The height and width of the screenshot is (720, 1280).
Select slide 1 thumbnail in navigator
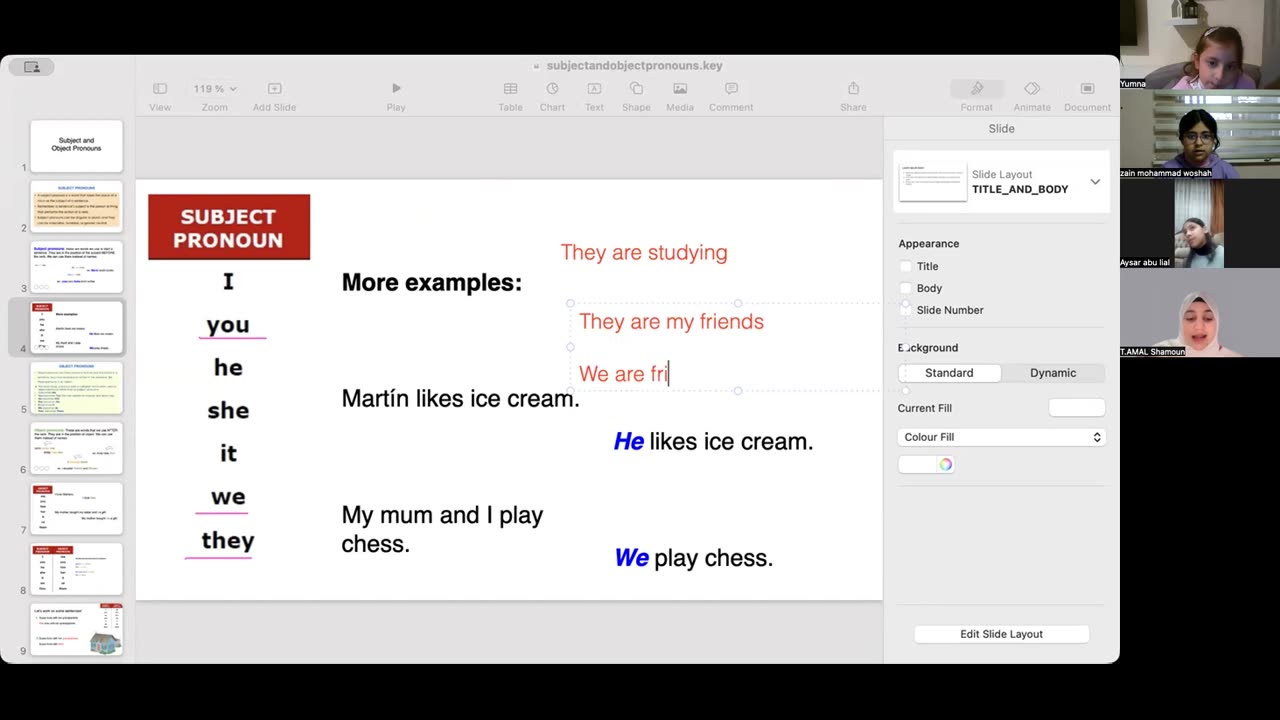76,146
